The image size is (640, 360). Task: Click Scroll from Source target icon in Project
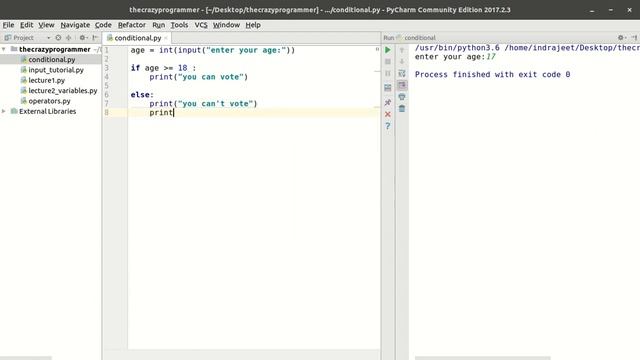pyautogui.click(x=58, y=38)
